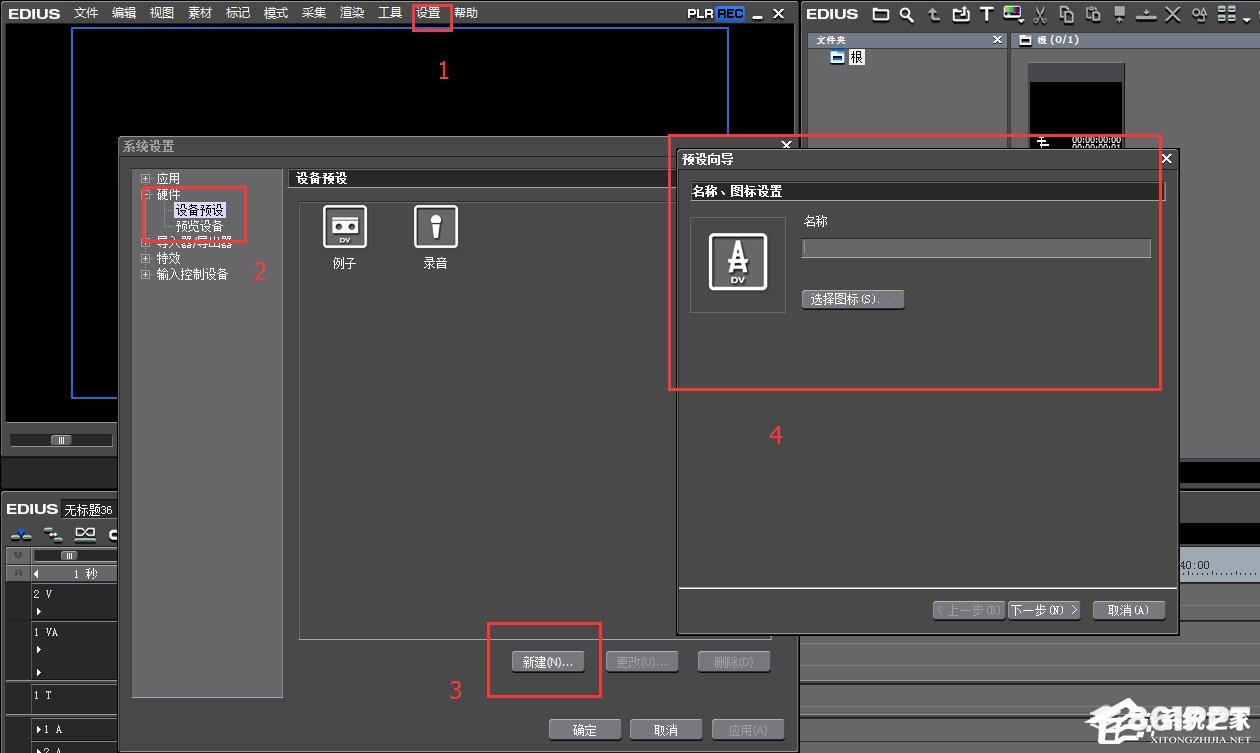Open the 帮助 menu
This screenshot has width=1260, height=753.
[466, 13]
